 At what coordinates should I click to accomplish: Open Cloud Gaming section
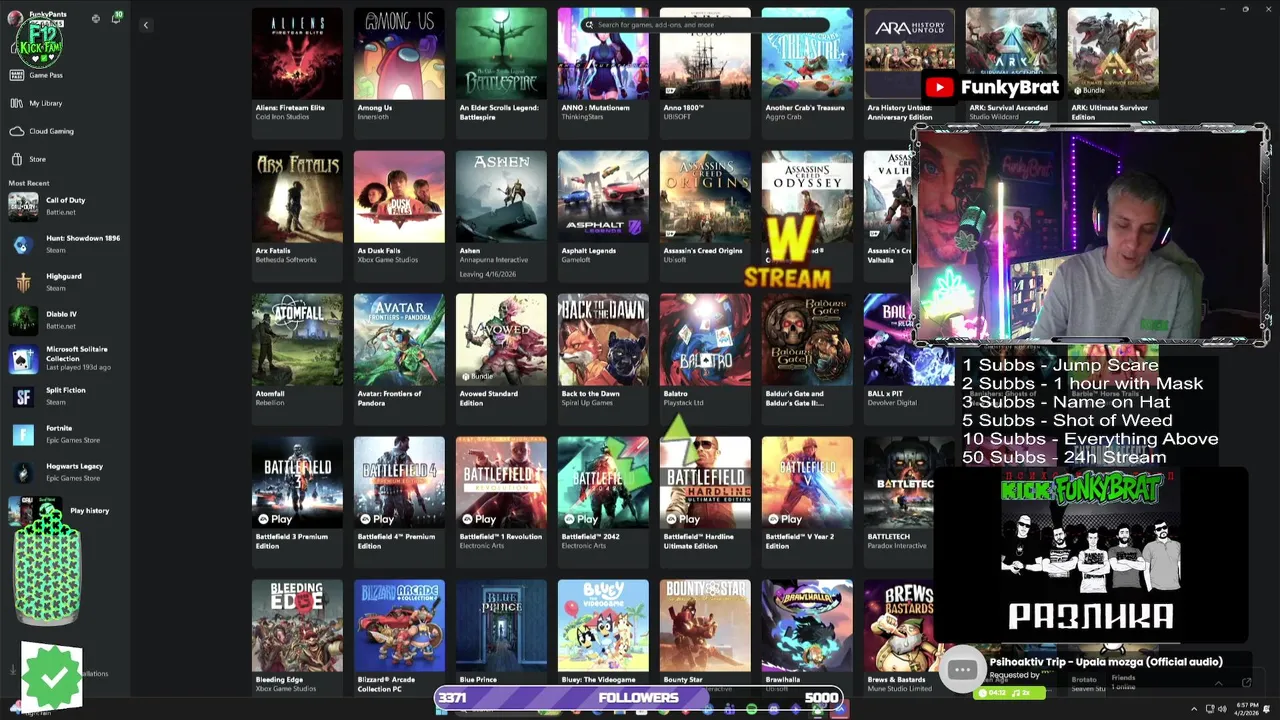click(x=45, y=131)
